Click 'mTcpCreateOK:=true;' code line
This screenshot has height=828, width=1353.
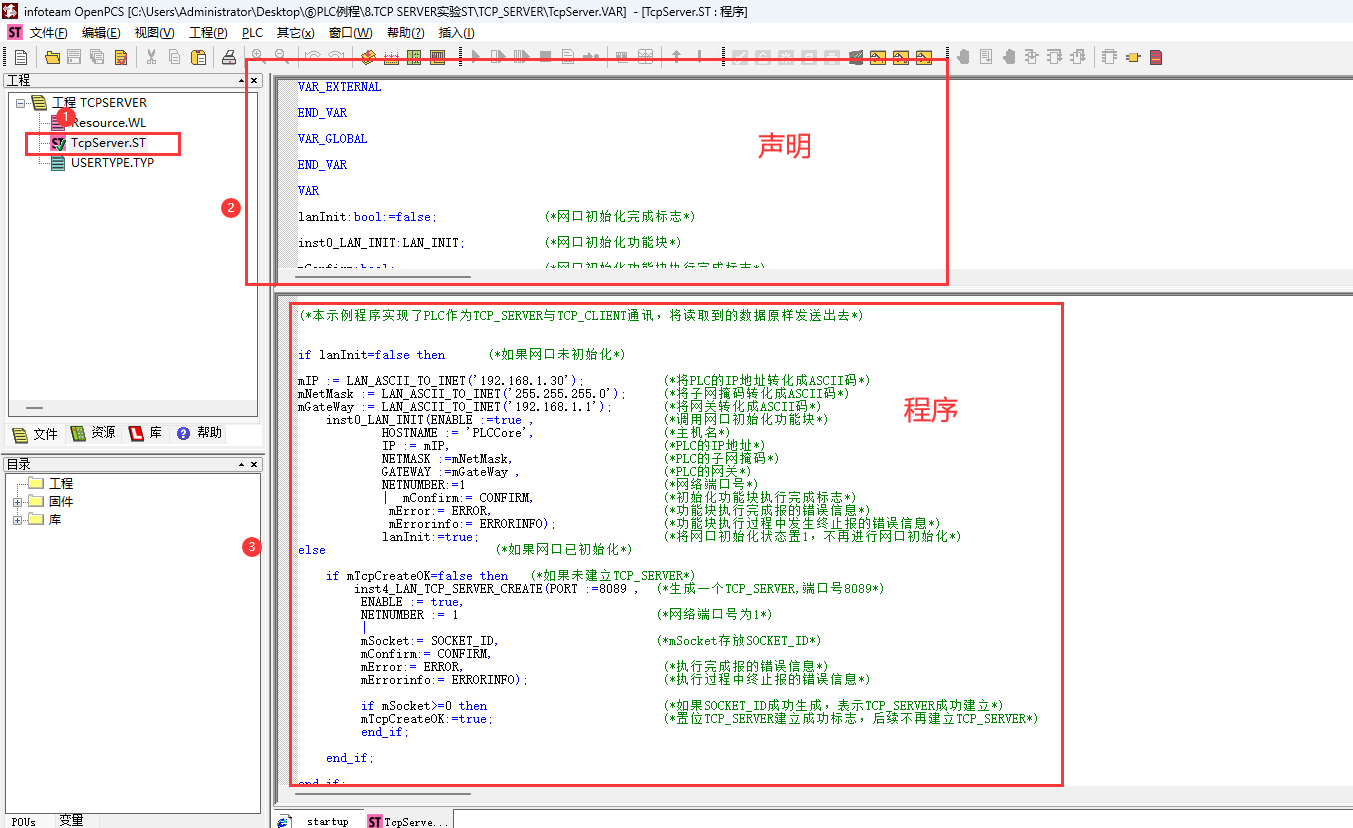(427, 718)
